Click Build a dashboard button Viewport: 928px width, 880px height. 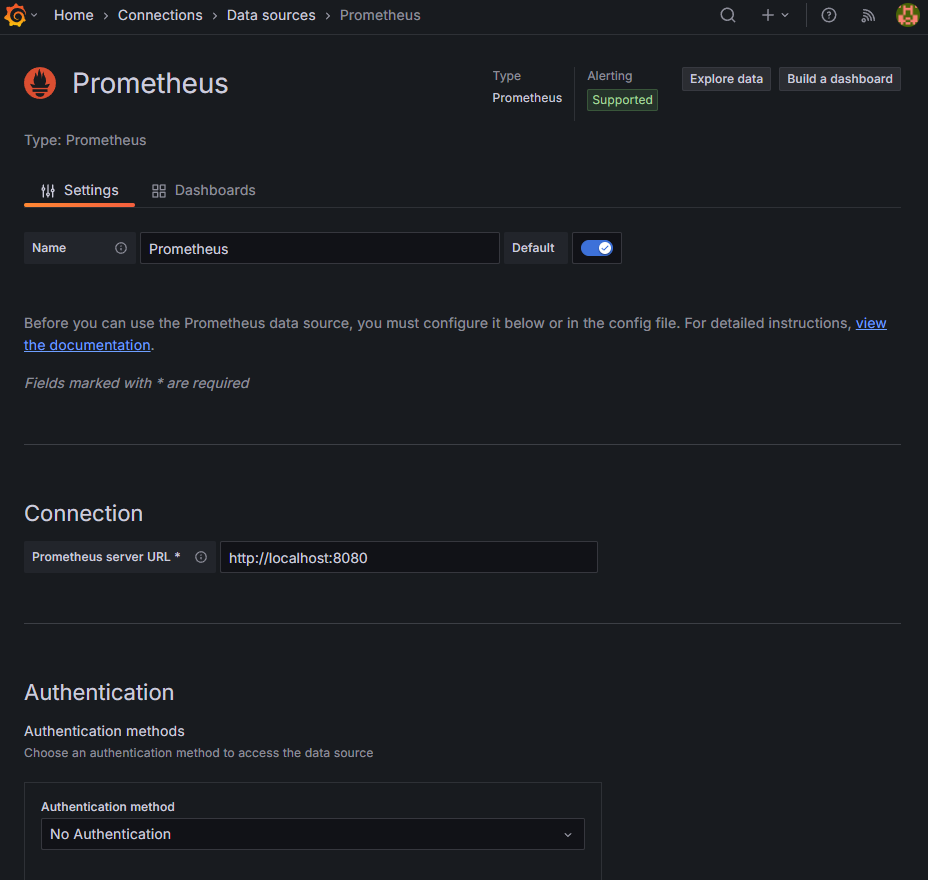pos(839,79)
